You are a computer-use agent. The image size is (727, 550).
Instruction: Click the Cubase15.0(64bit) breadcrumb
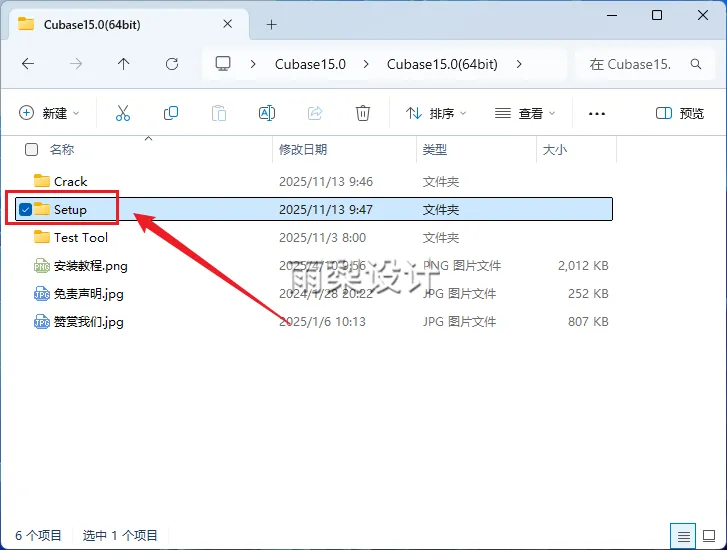(x=442, y=64)
